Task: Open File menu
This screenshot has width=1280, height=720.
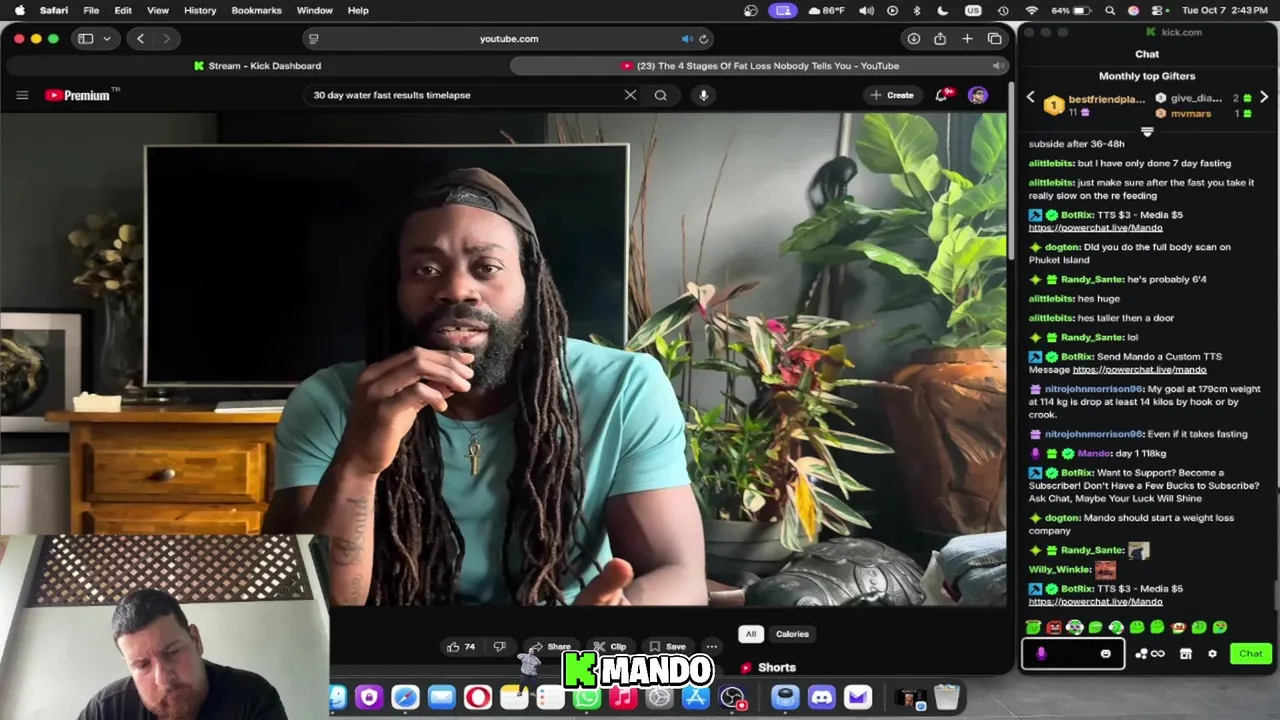Action: point(91,10)
